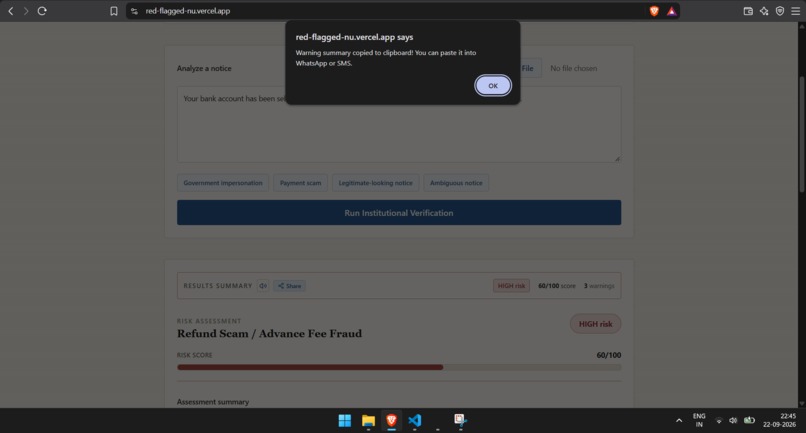Load Ambiguous notice example

[x=456, y=183]
